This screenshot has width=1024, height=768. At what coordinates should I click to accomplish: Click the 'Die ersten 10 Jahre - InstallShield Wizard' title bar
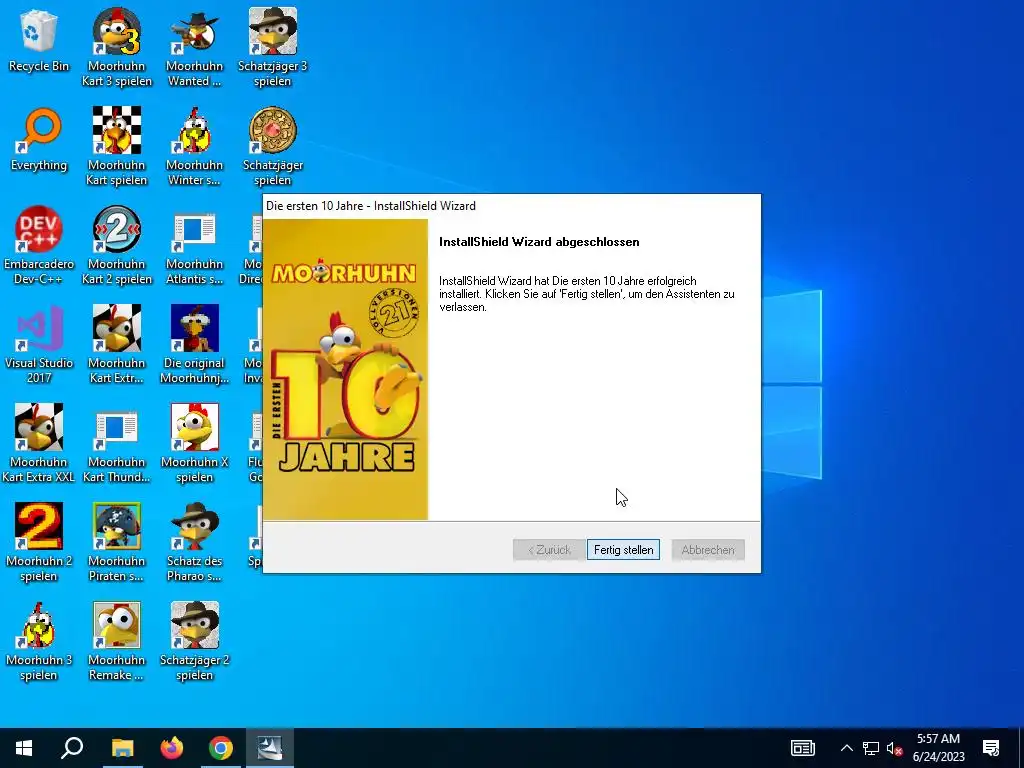(x=512, y=206)
